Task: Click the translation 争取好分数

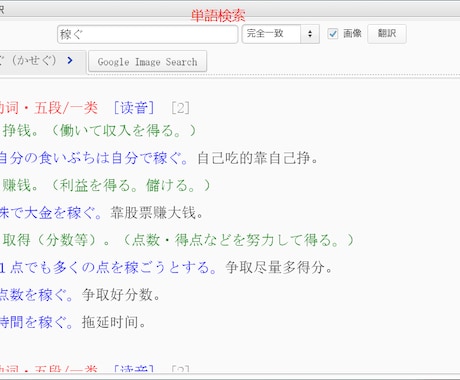Action: (x=121, y=295)
